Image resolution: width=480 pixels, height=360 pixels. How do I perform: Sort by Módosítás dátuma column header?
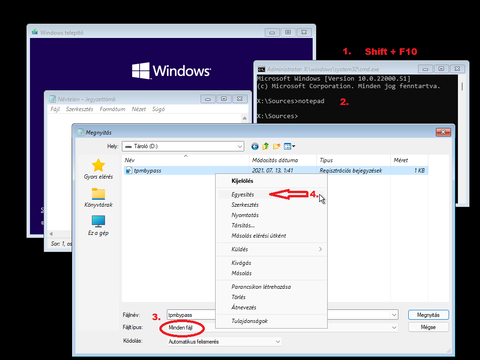pos(283,160)
